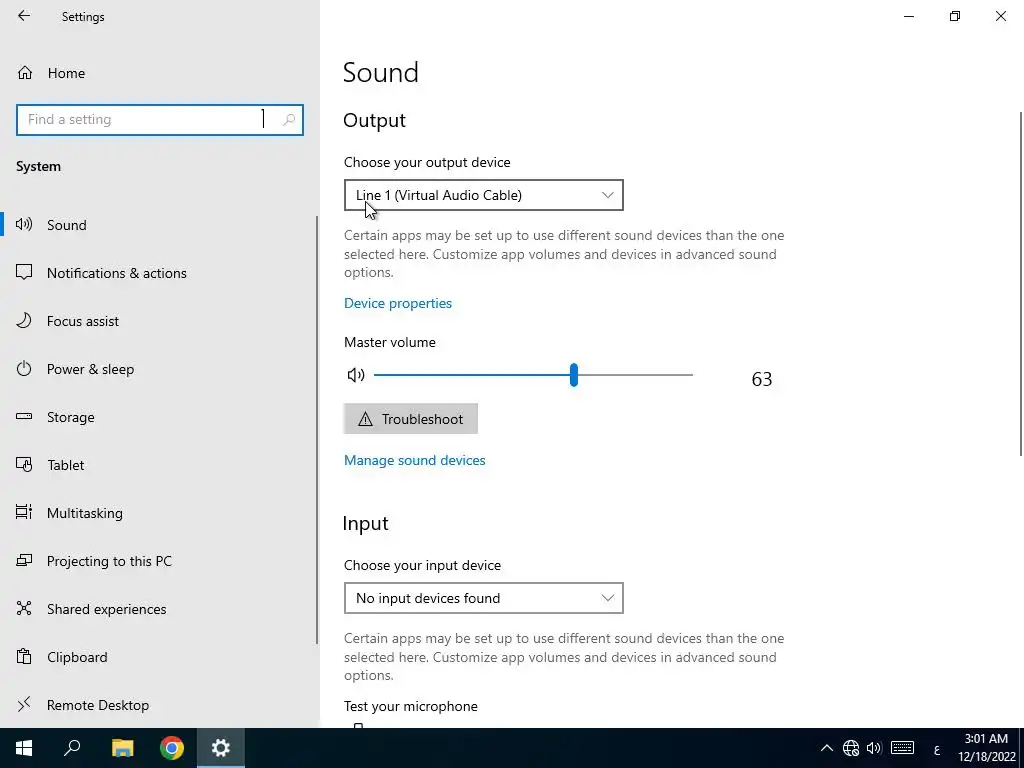This screenshot has width=1024, height=768.
Task: Click the Troubleshoot button
Action: tap(411, 419)
